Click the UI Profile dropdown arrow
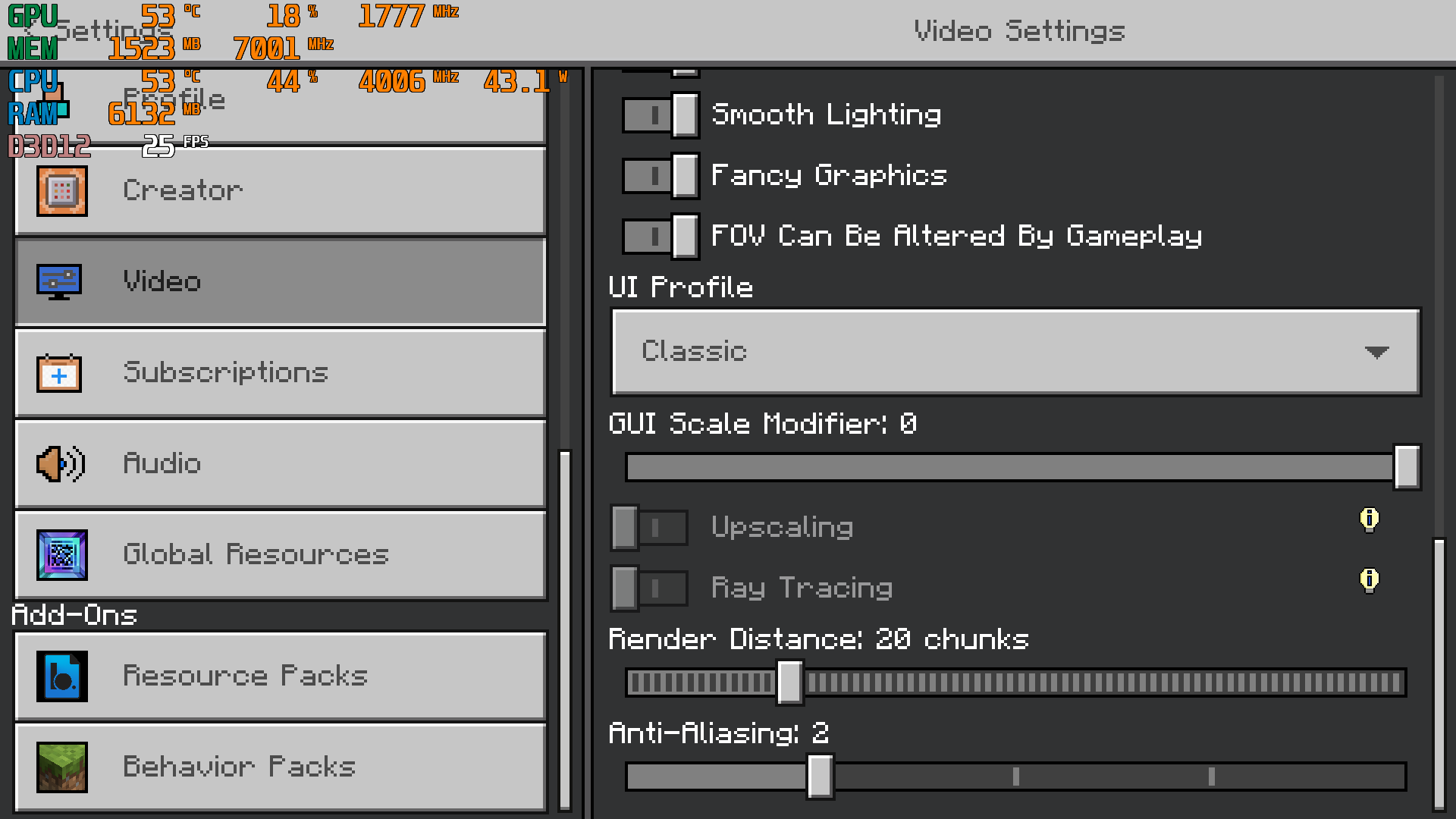The width and height of the screenshot is (1456, 819). tap(1376, 352)
